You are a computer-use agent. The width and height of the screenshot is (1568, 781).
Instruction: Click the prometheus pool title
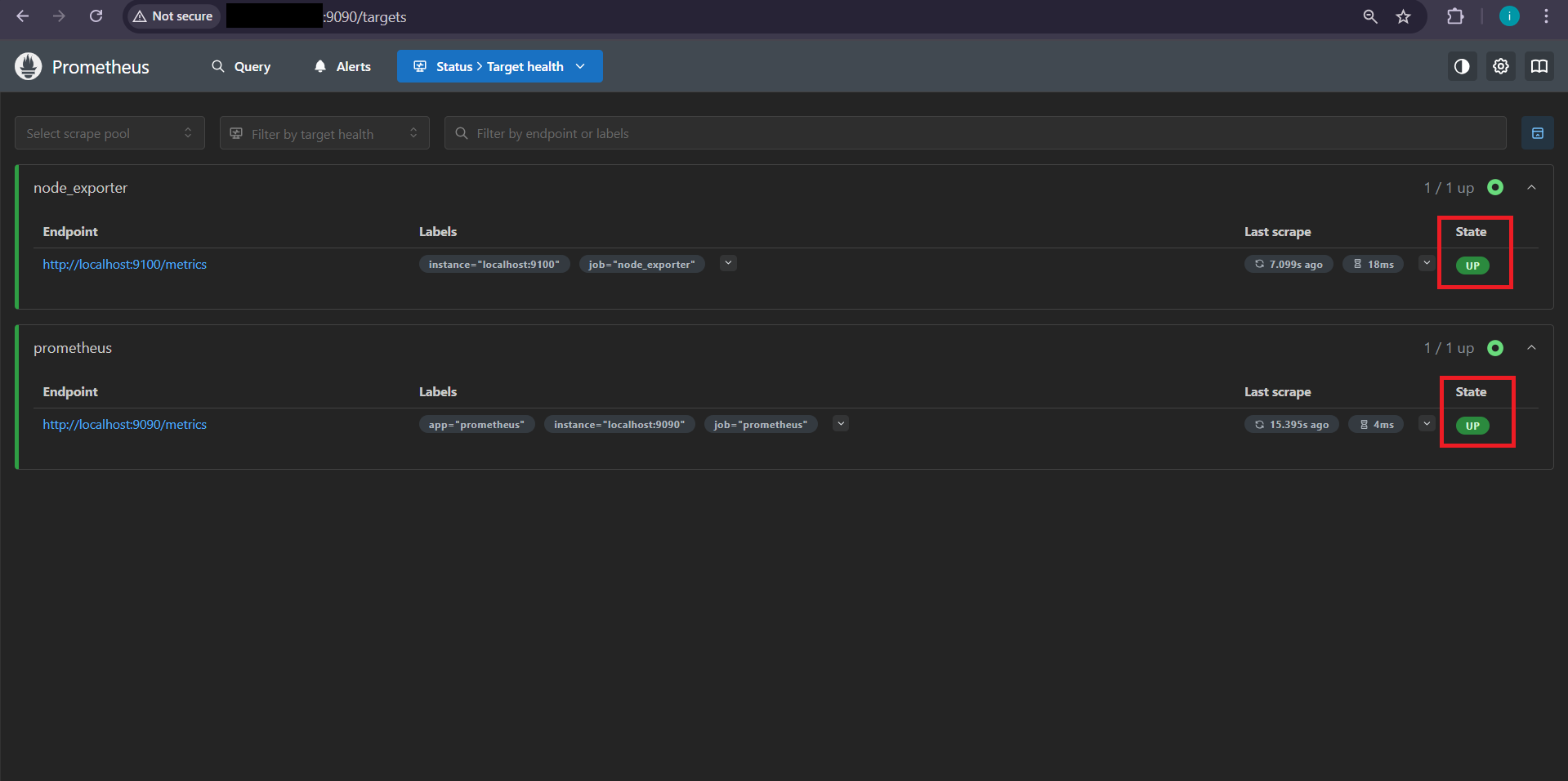tap(73, 348)
